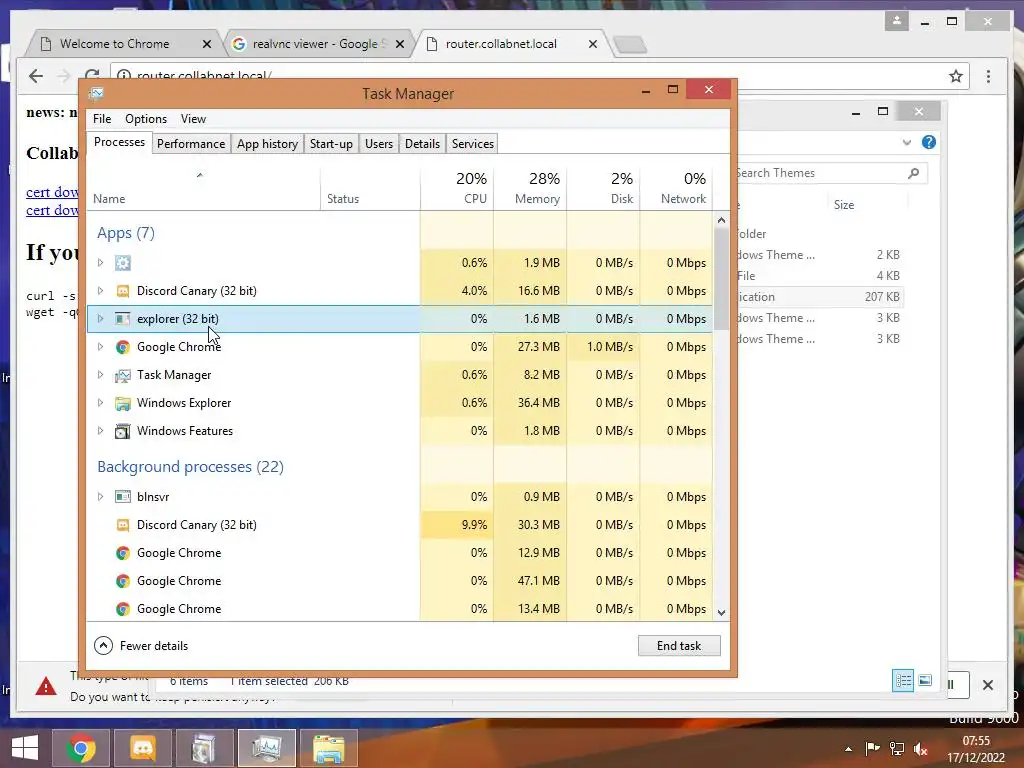The height and width of the screenshot is (768, 1024).
Task: Click the Task Manager process icon
Action: pos(123,375)
